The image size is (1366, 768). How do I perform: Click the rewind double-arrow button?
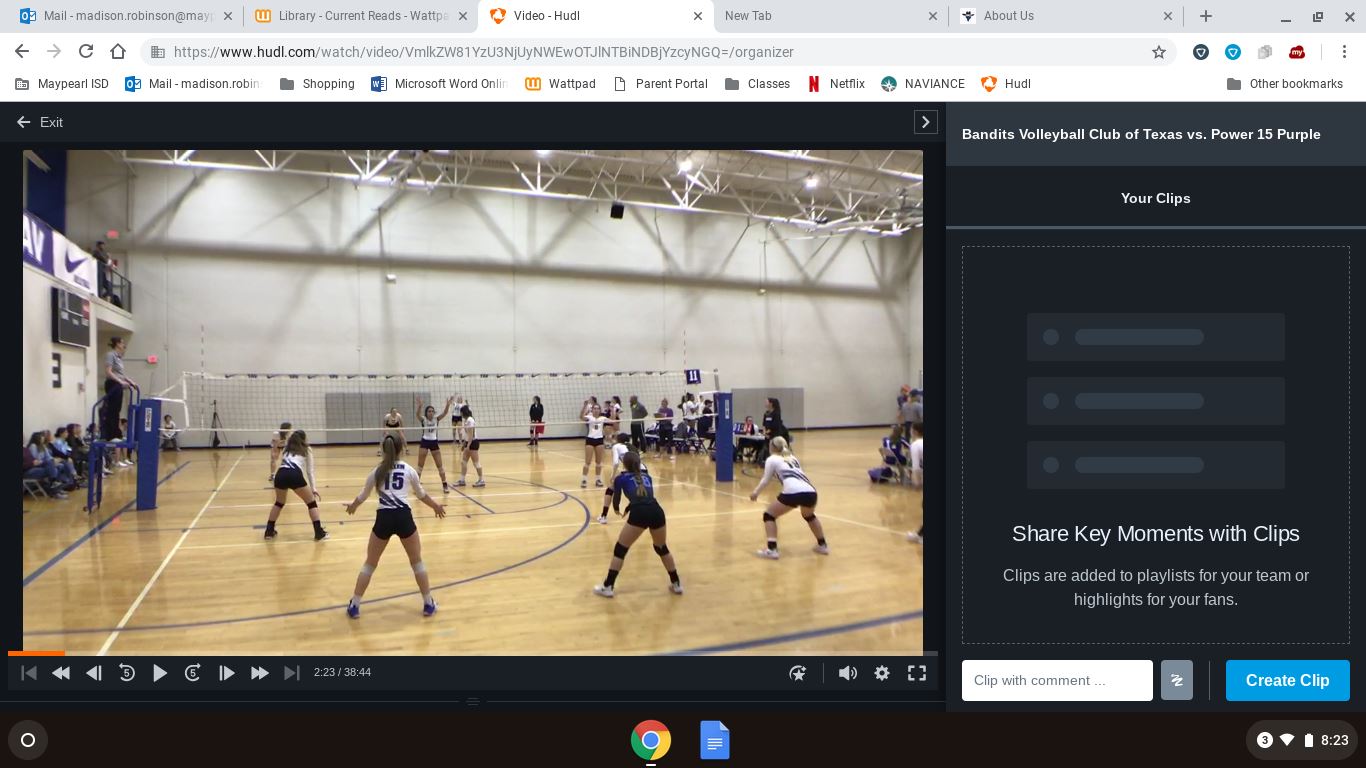tap(61, 673)
